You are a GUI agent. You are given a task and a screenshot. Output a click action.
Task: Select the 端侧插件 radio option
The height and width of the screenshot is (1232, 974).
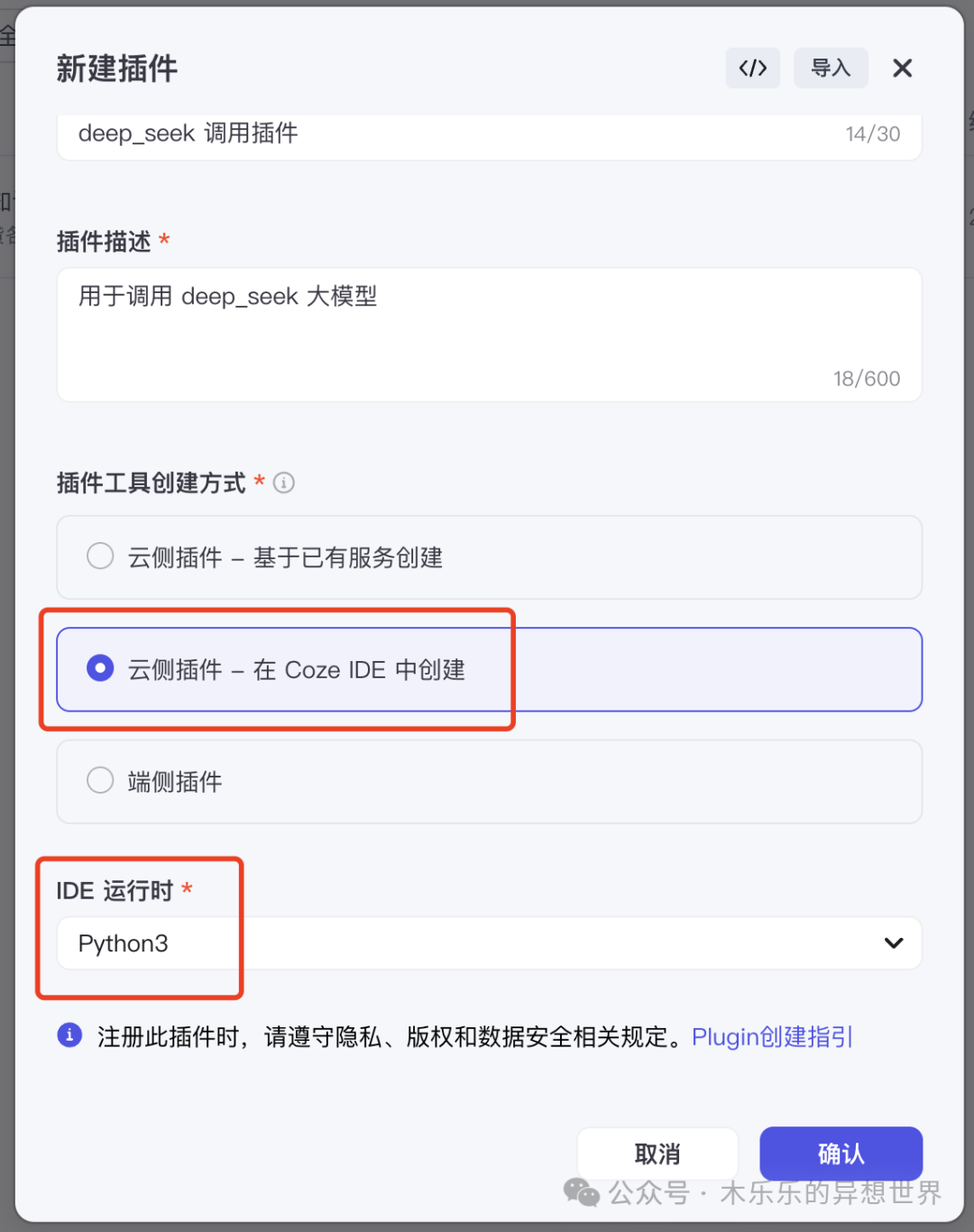point(100,780)
